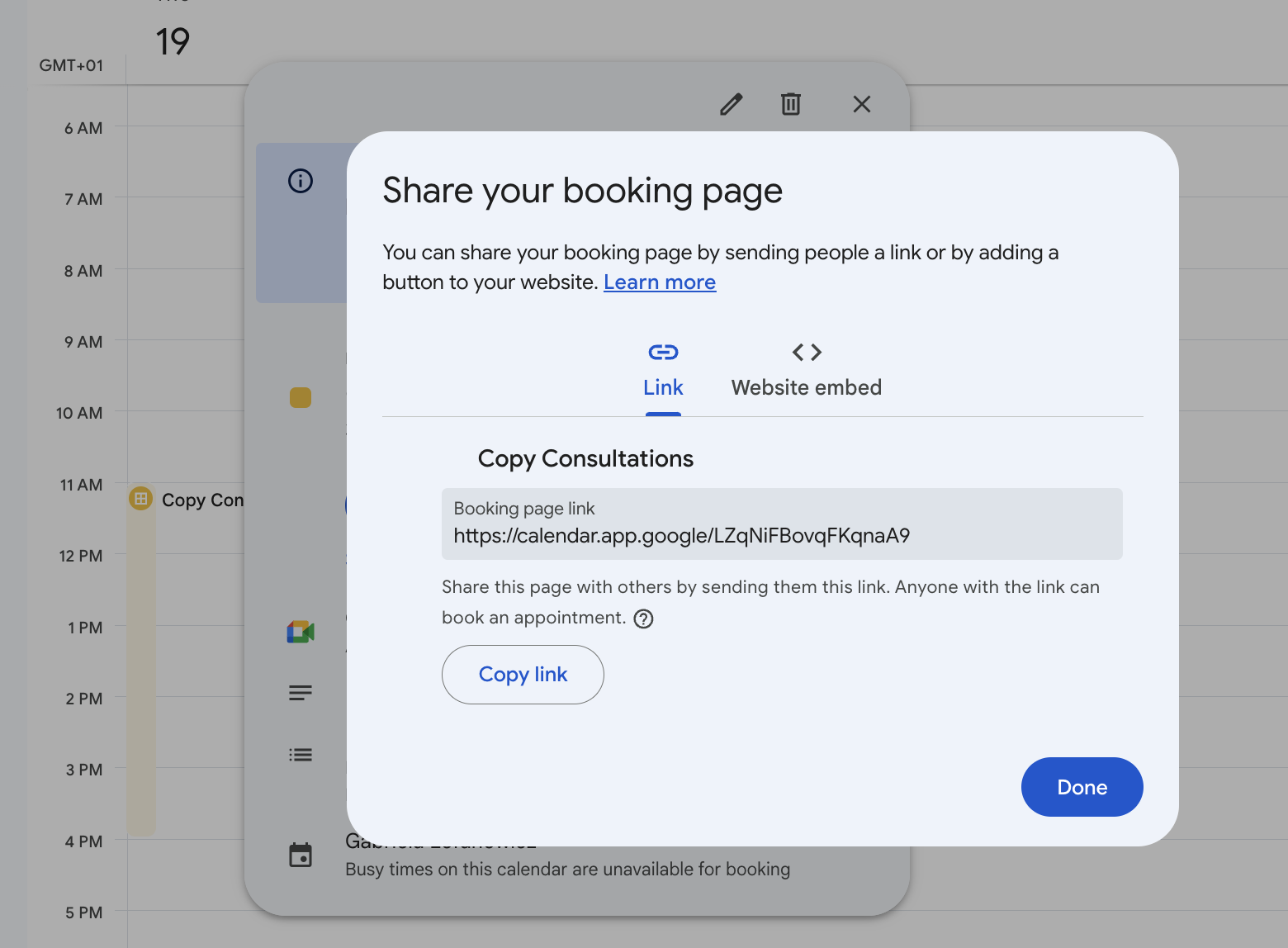This screenshot has width=1288, height=948.
Task: Click the day header showing 19
Action: [x=173, y=41]
